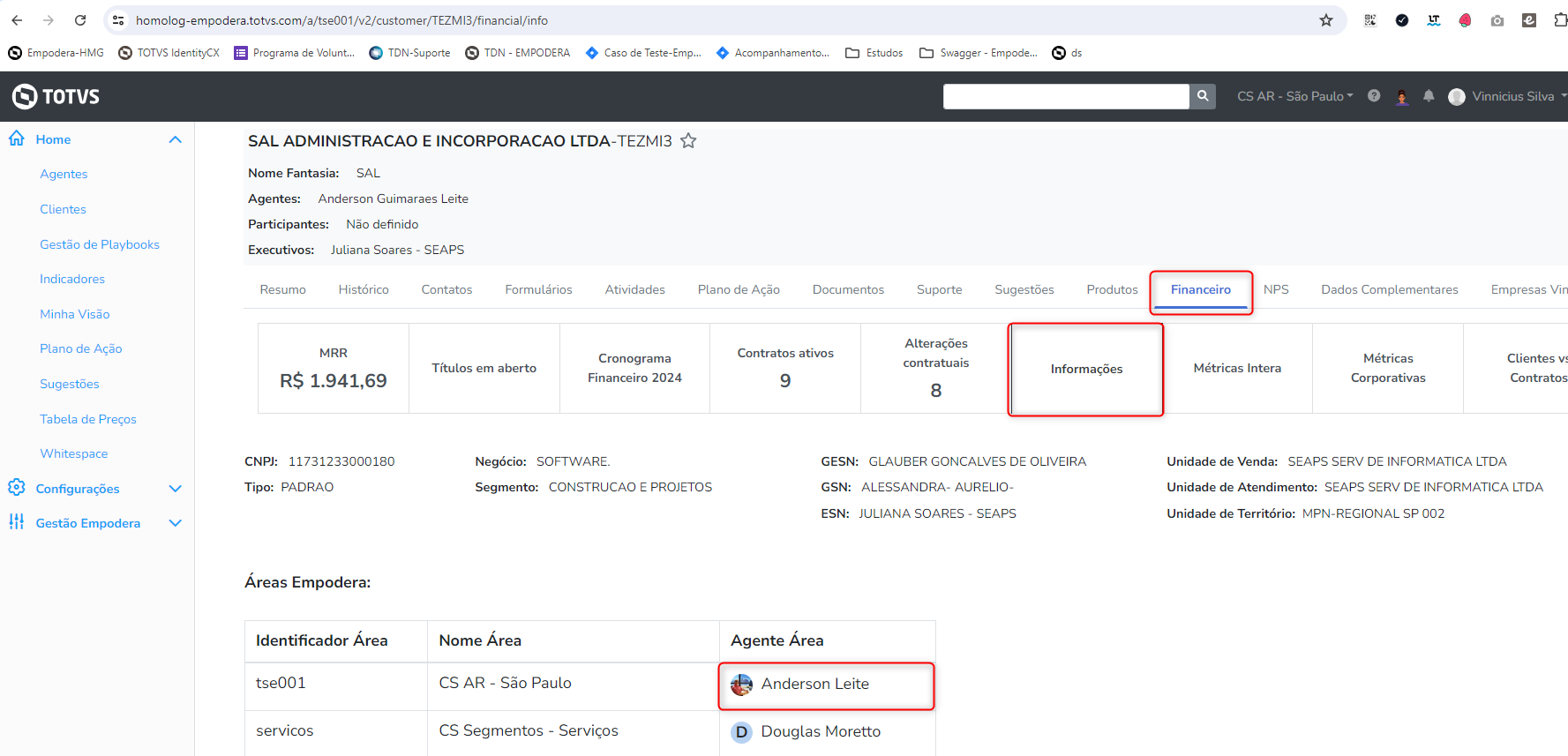Expand the Gestão Empodera section chevron
Viewport: 1568px width, 756px height.
coord(176,523)
